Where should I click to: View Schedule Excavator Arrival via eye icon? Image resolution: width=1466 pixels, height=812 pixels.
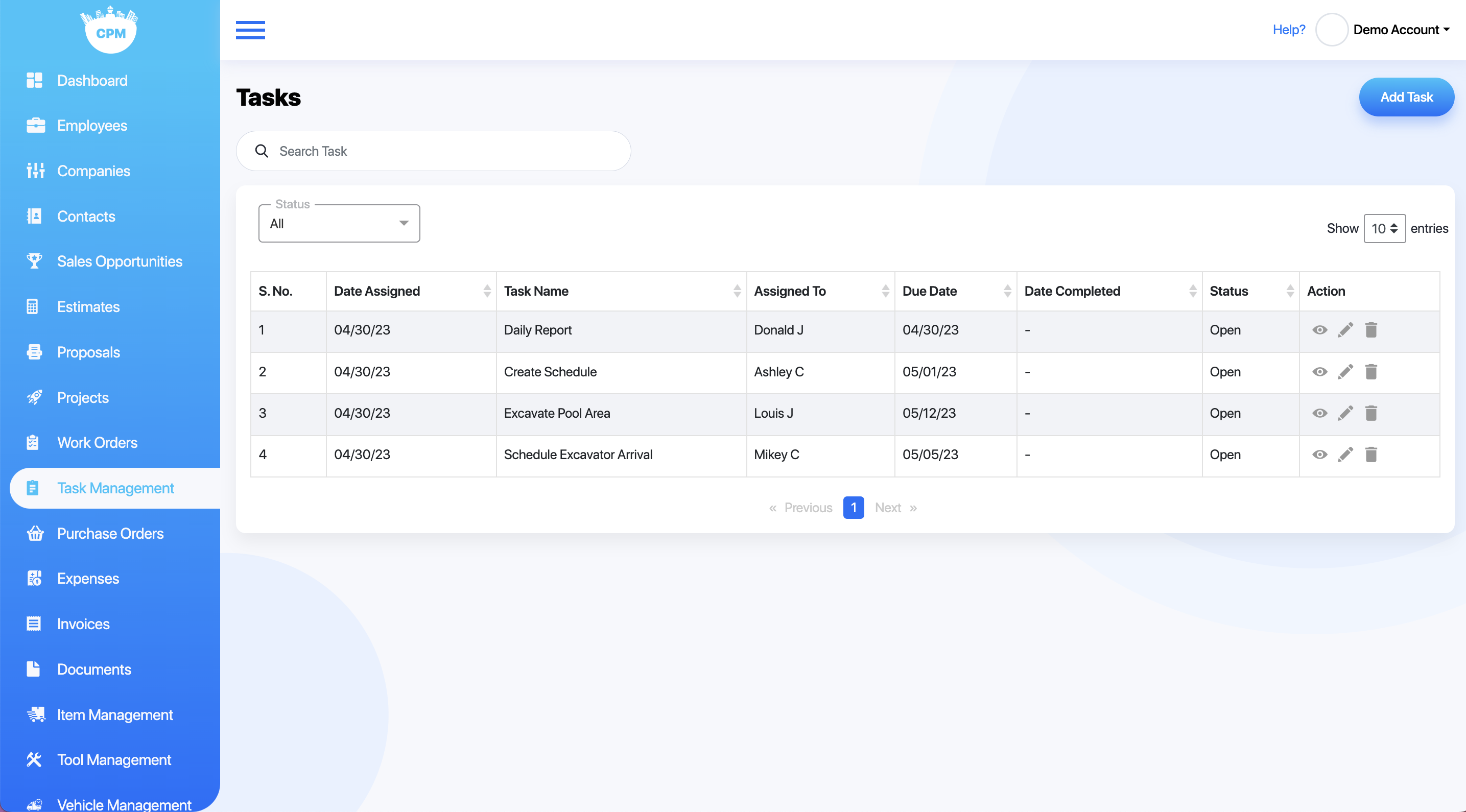tap(1320, 455)
